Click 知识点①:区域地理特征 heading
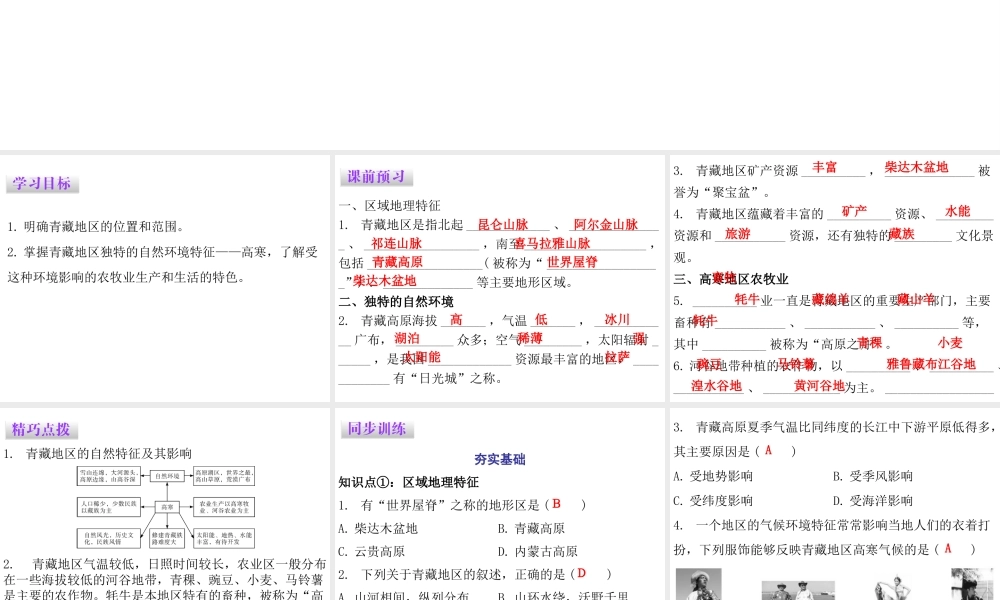 click(x=409, y=482)
